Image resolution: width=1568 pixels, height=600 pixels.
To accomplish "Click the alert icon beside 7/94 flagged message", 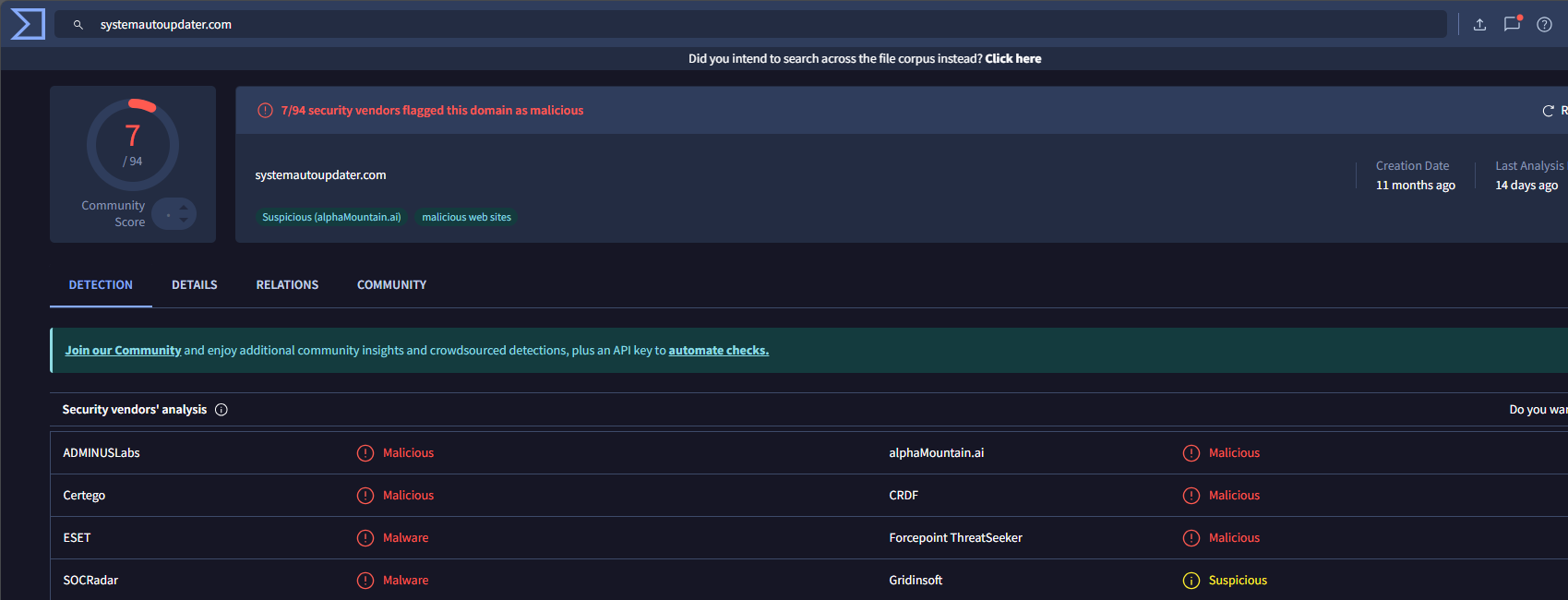I will 265,111.
